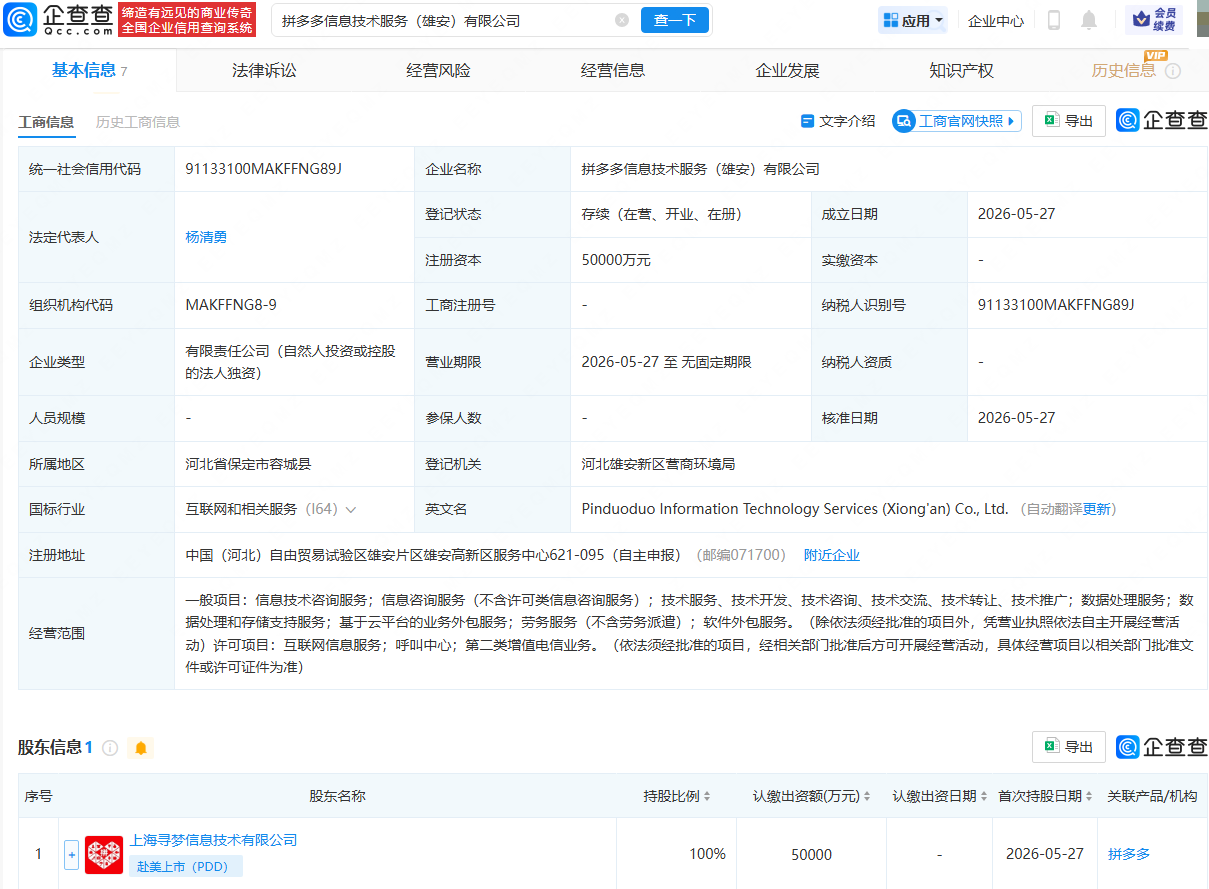Click the 邮编071700 postal code text
This screenshot has width=1209, height=889.
pyautogui.click(x=741, y=555)
